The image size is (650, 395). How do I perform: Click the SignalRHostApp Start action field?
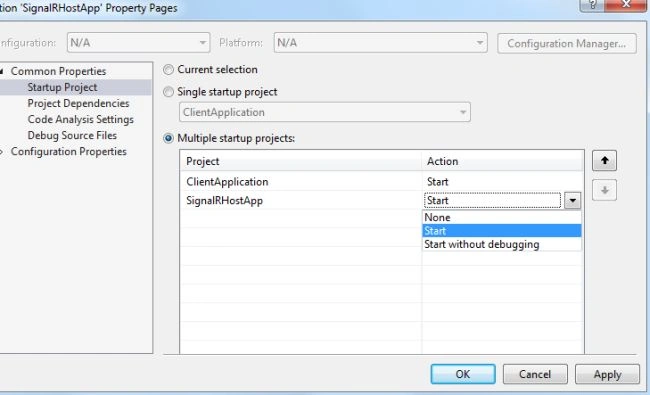click(x=492, y=201)
